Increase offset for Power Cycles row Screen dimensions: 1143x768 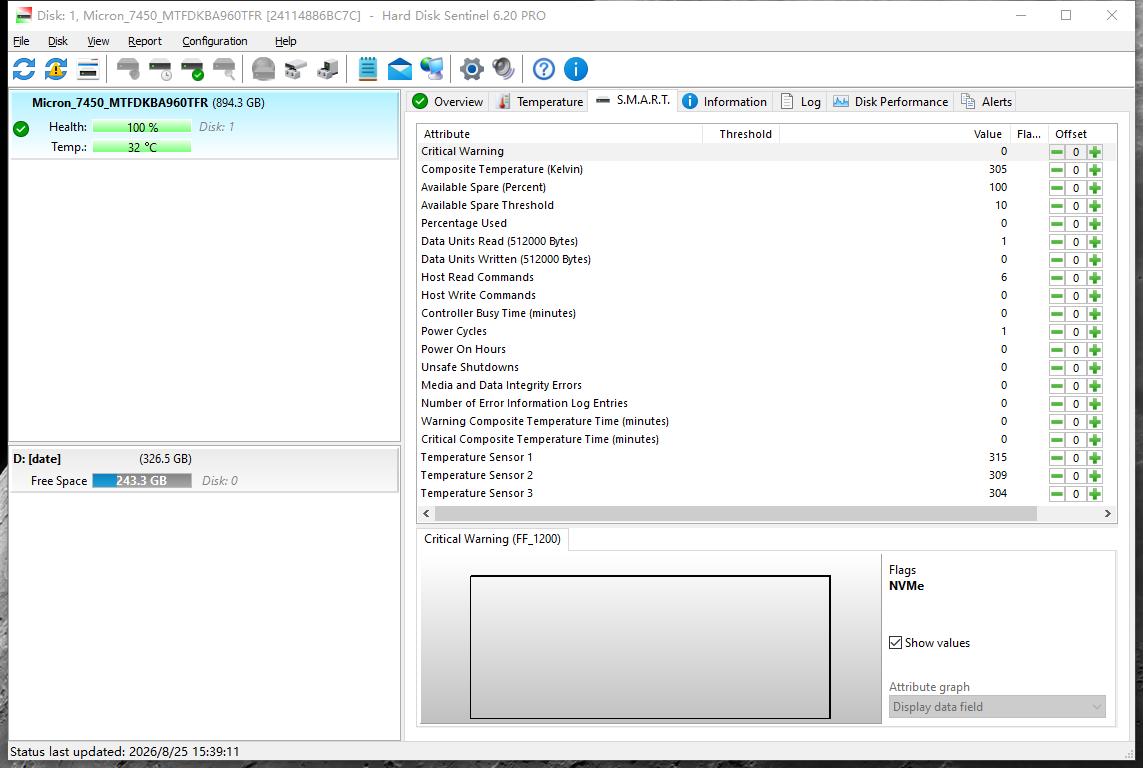click(x=1095, y=332)
